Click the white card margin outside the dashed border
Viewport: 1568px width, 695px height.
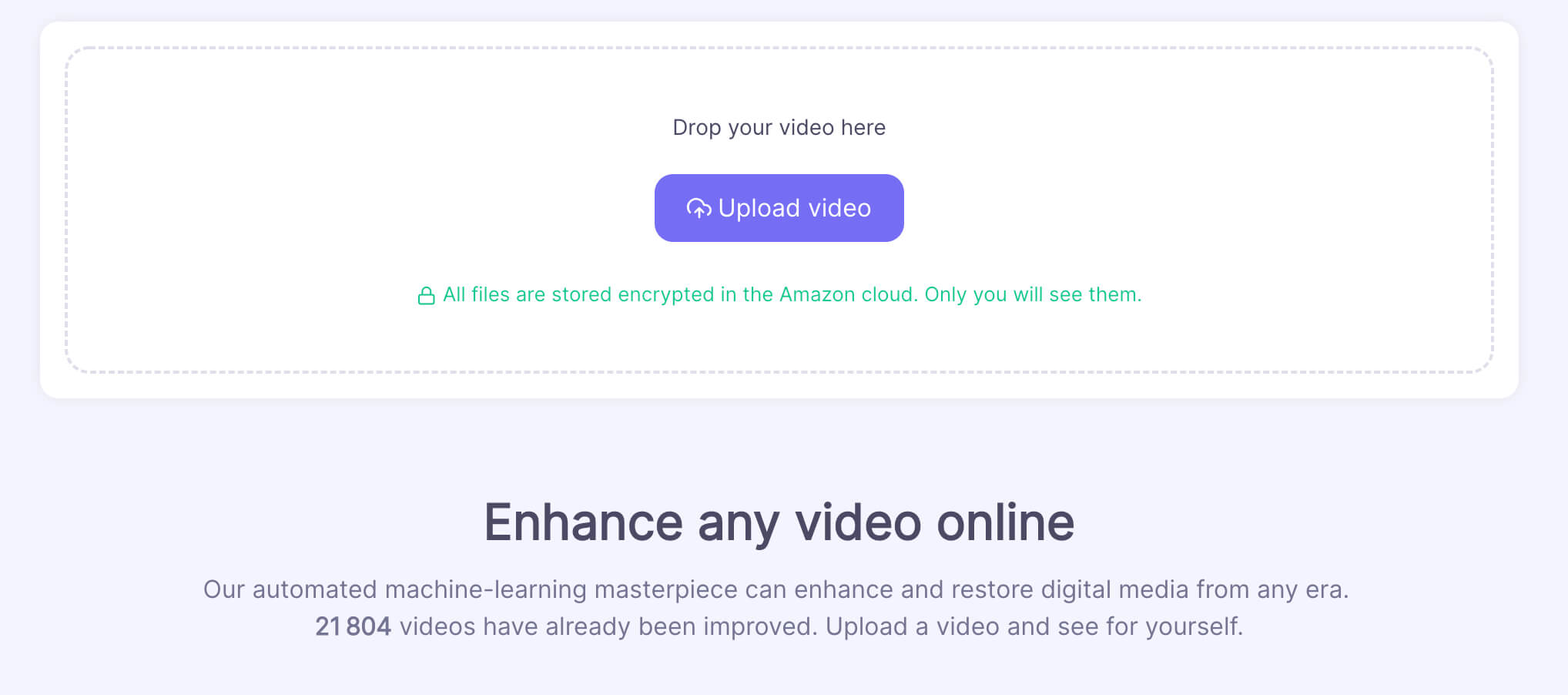[x=779, y=385]
